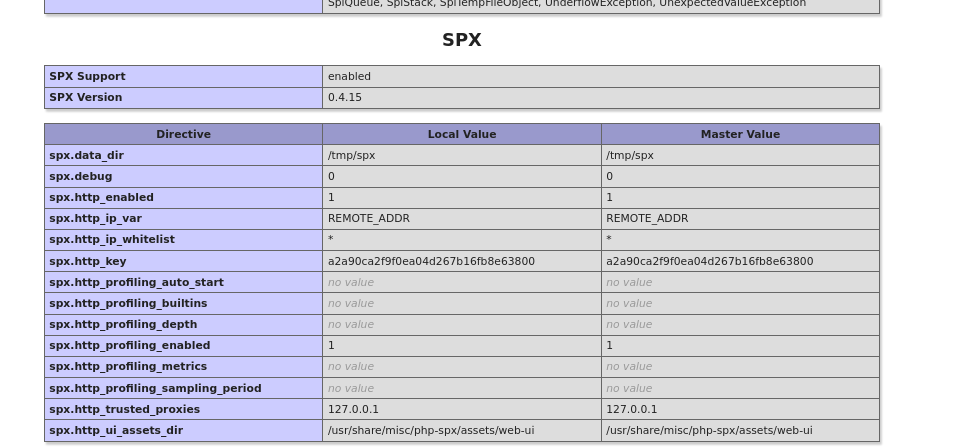Click REMOTE_ADDR in the Master Value column
Image resolution: width=961 pixels, height=448 pixels.
(x=647, y=218)
